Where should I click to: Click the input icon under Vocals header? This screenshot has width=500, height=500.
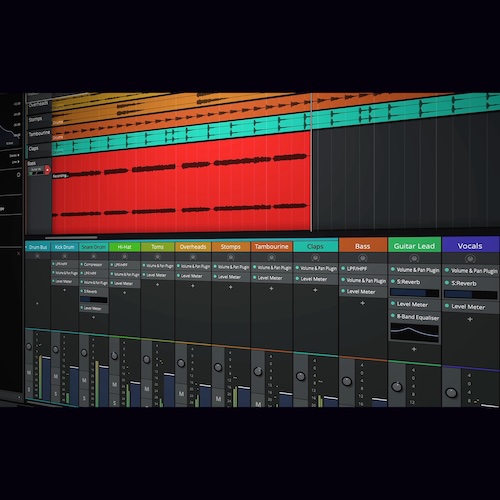click(x=470, y=259)
